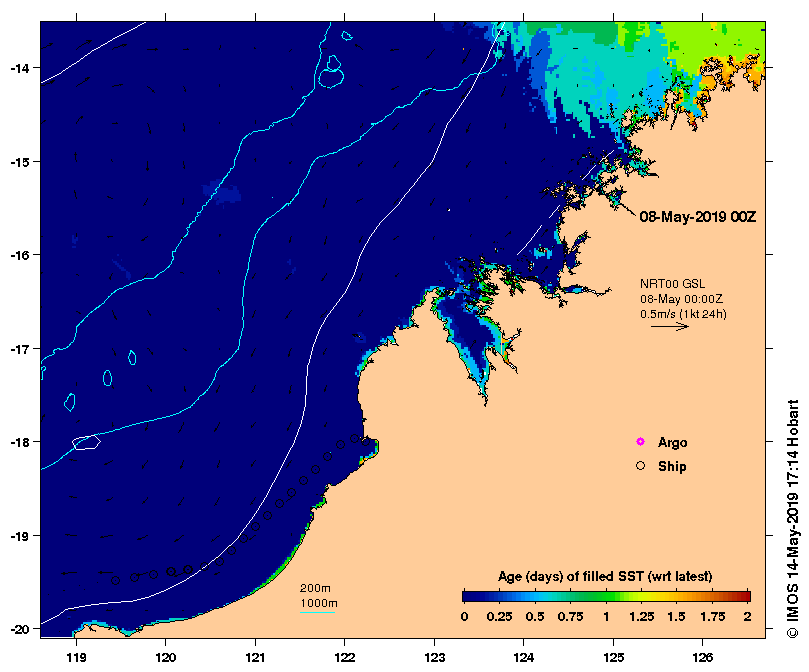Click the IMOS copyright timestamp text
The width and height of the screenshot is (809, 672).
792,518
